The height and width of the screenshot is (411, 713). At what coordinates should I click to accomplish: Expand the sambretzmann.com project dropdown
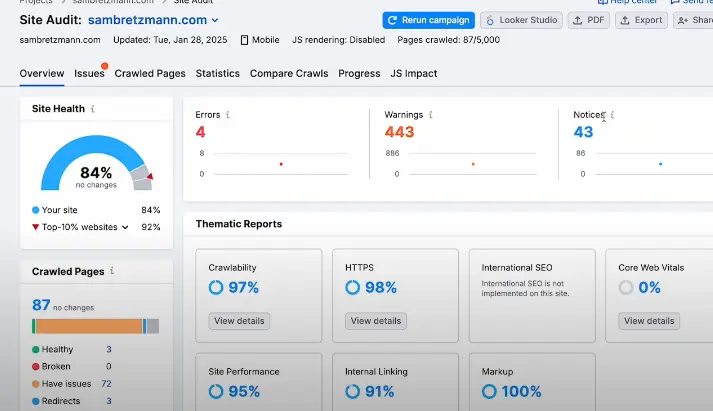(215, 20)
